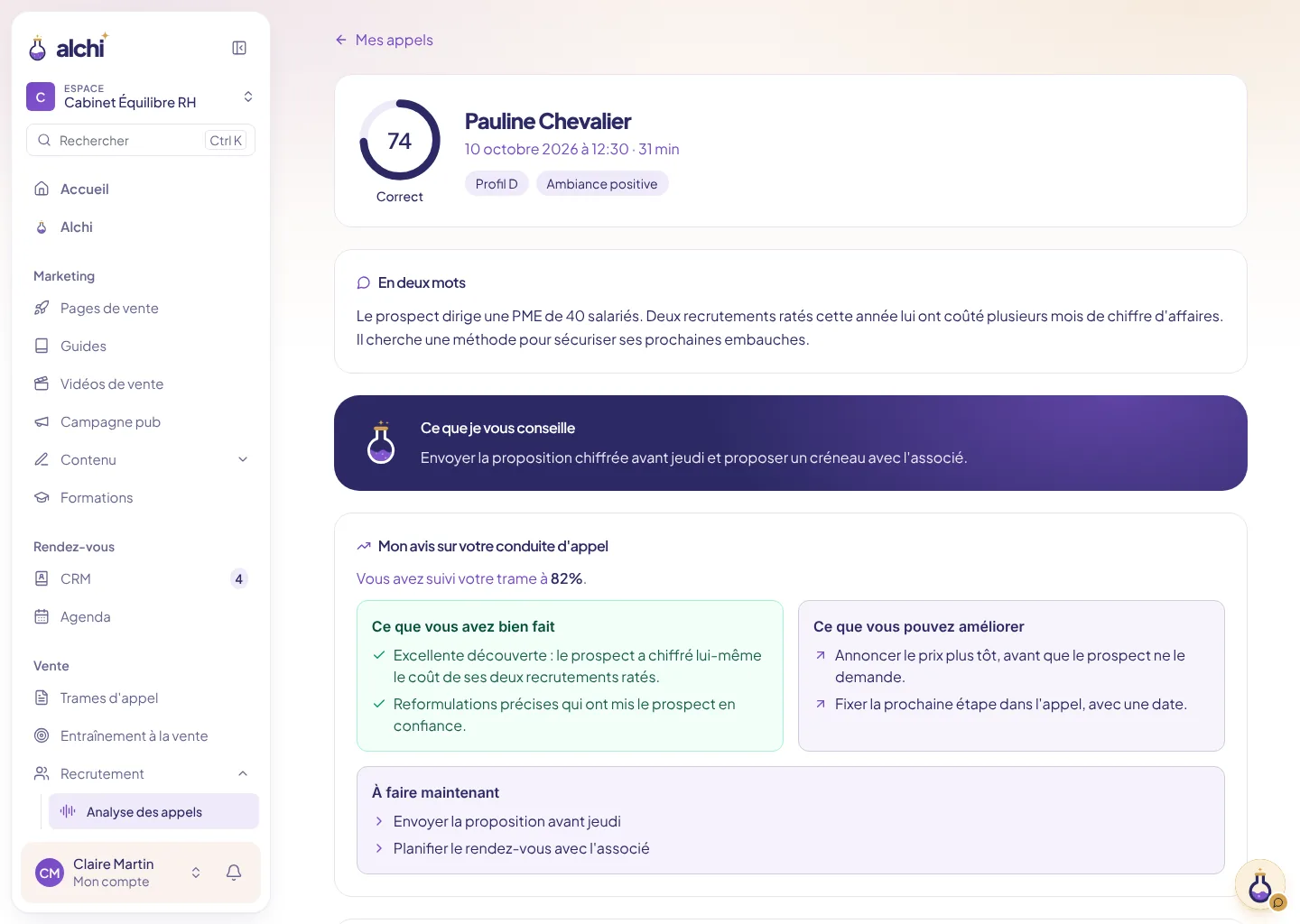The height and width of the screenshot is (924, 1300).
Task: Go back to Mes appels
Action: (x=384, y=40)
